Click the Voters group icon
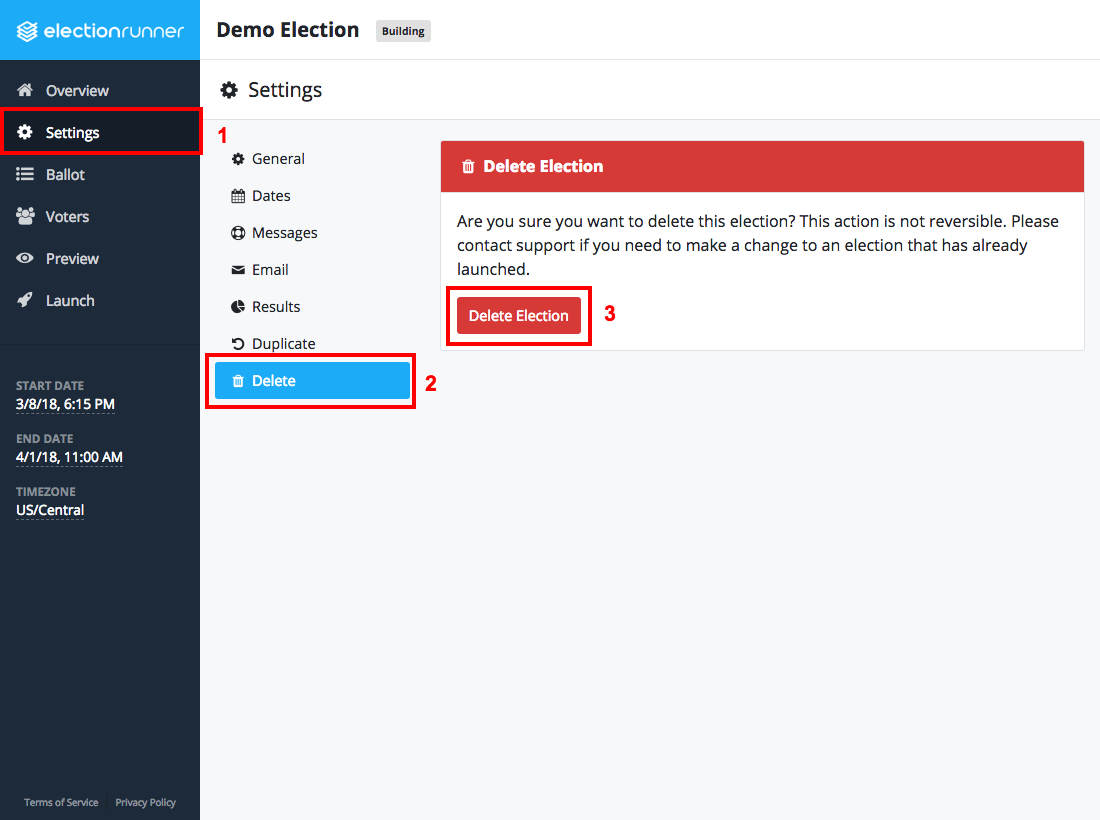 pyautogui.click(x=26, y=216)
